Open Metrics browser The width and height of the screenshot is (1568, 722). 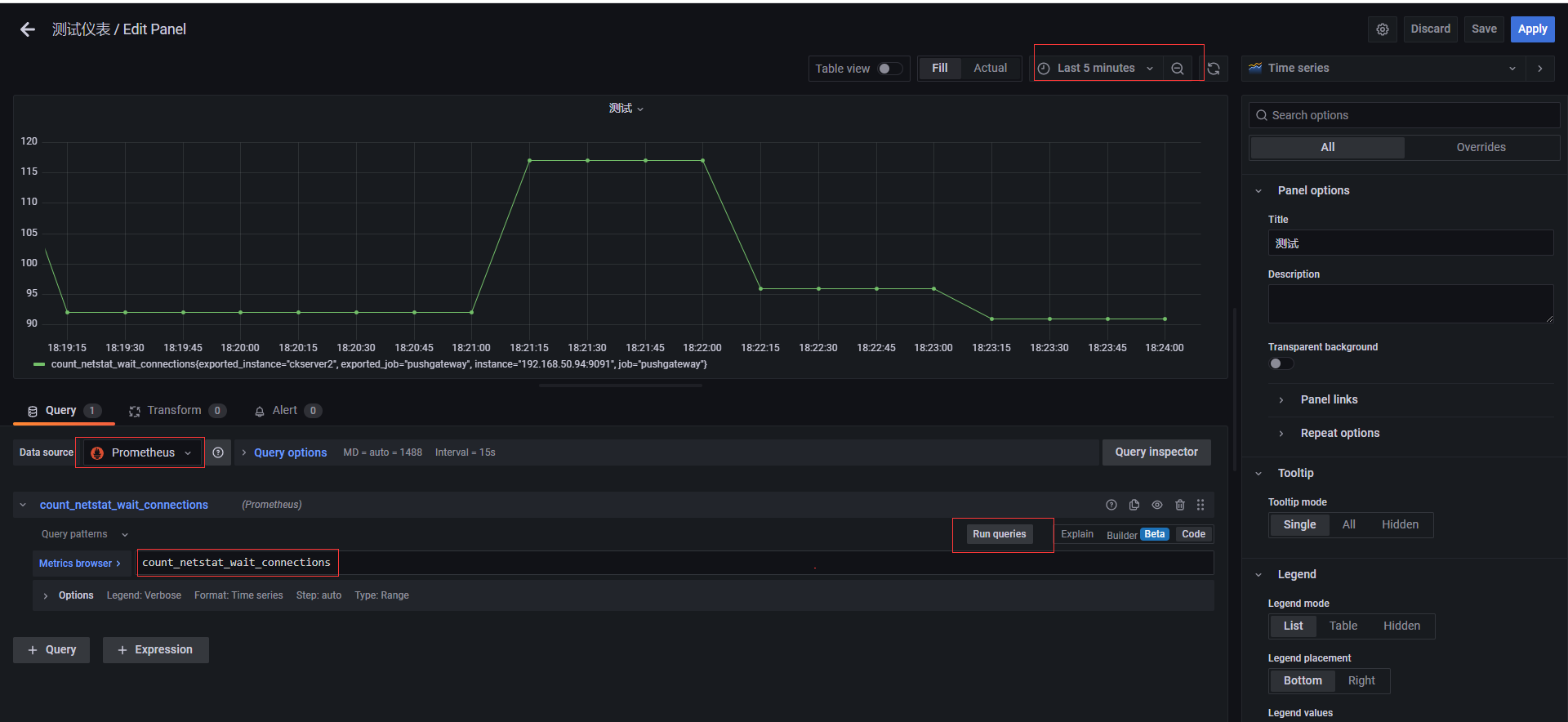(x=80, y=564)
